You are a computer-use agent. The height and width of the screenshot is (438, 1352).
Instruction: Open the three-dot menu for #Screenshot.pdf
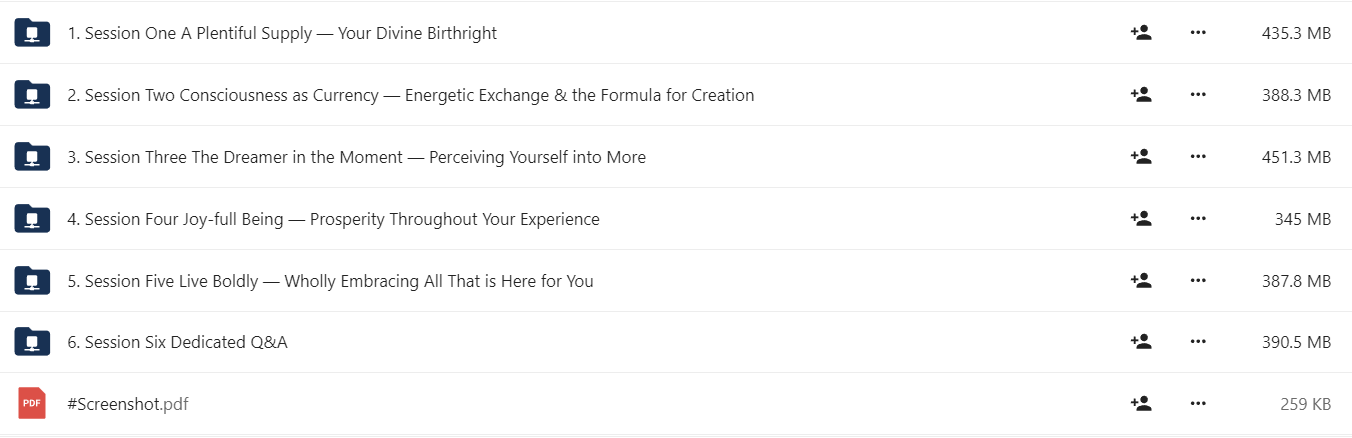click(x=1198, y=404)
